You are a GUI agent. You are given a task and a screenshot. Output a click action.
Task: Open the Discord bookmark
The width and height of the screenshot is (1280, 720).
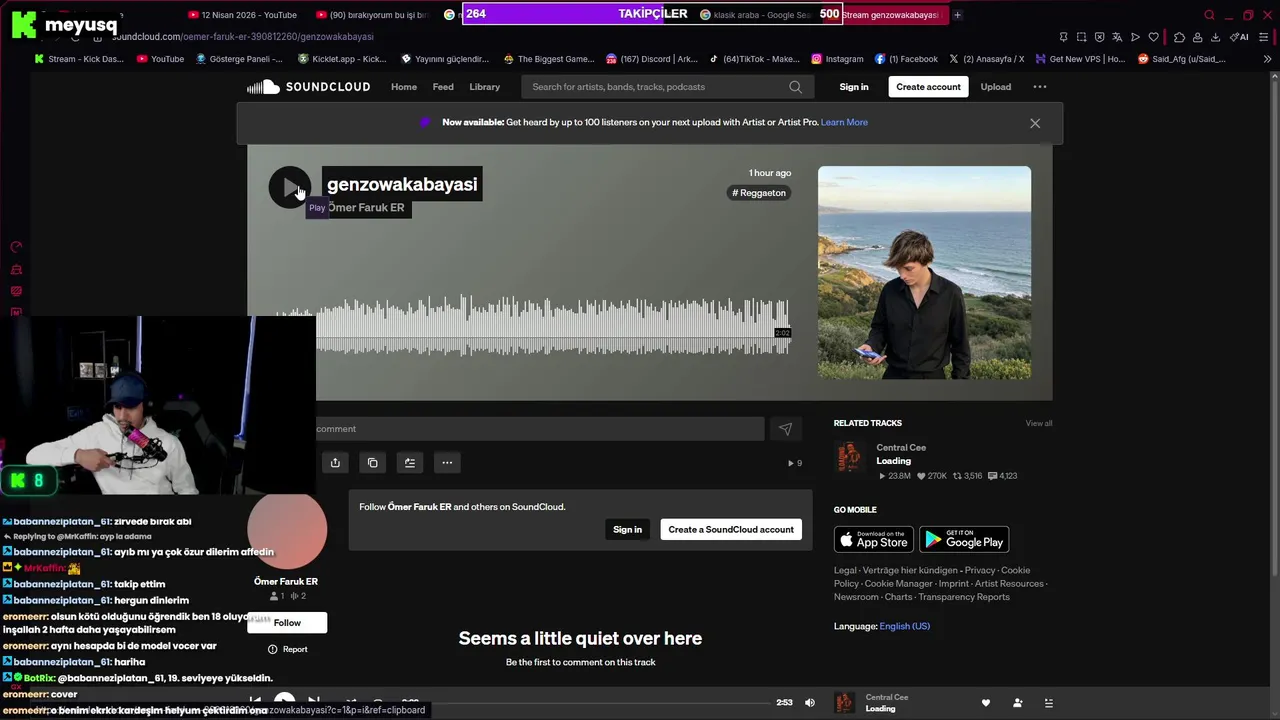click(652, 59)
